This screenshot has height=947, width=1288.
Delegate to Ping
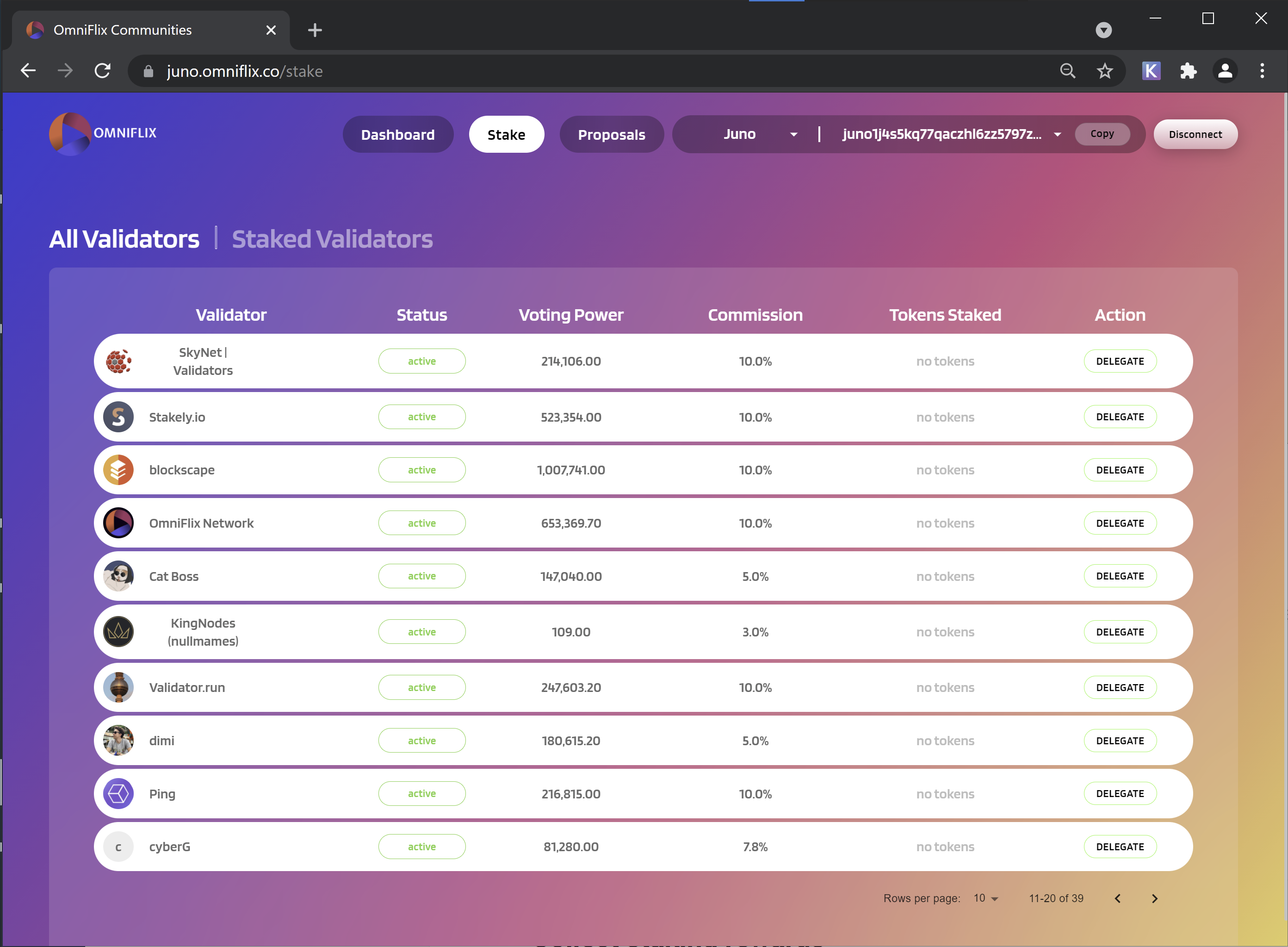(x=1120, y=793)
